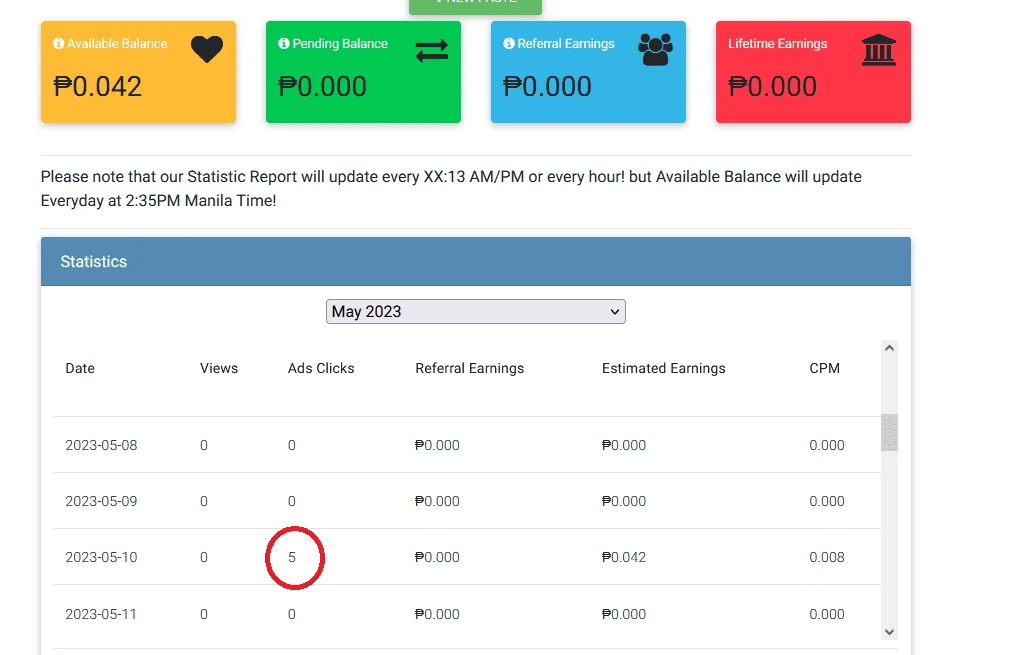Click the transfer arrows icon on Pending Balance
This screenshot has width=1014, height=655.
431,50
